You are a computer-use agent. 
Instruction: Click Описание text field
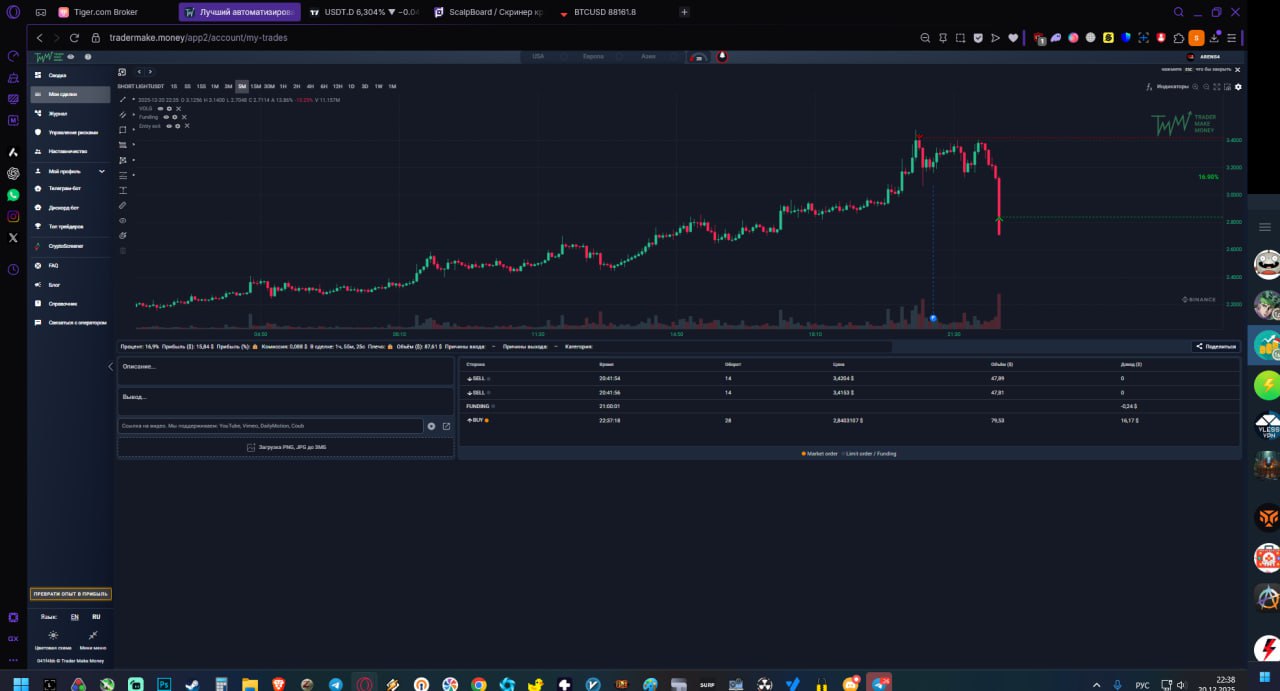(285, 371)
